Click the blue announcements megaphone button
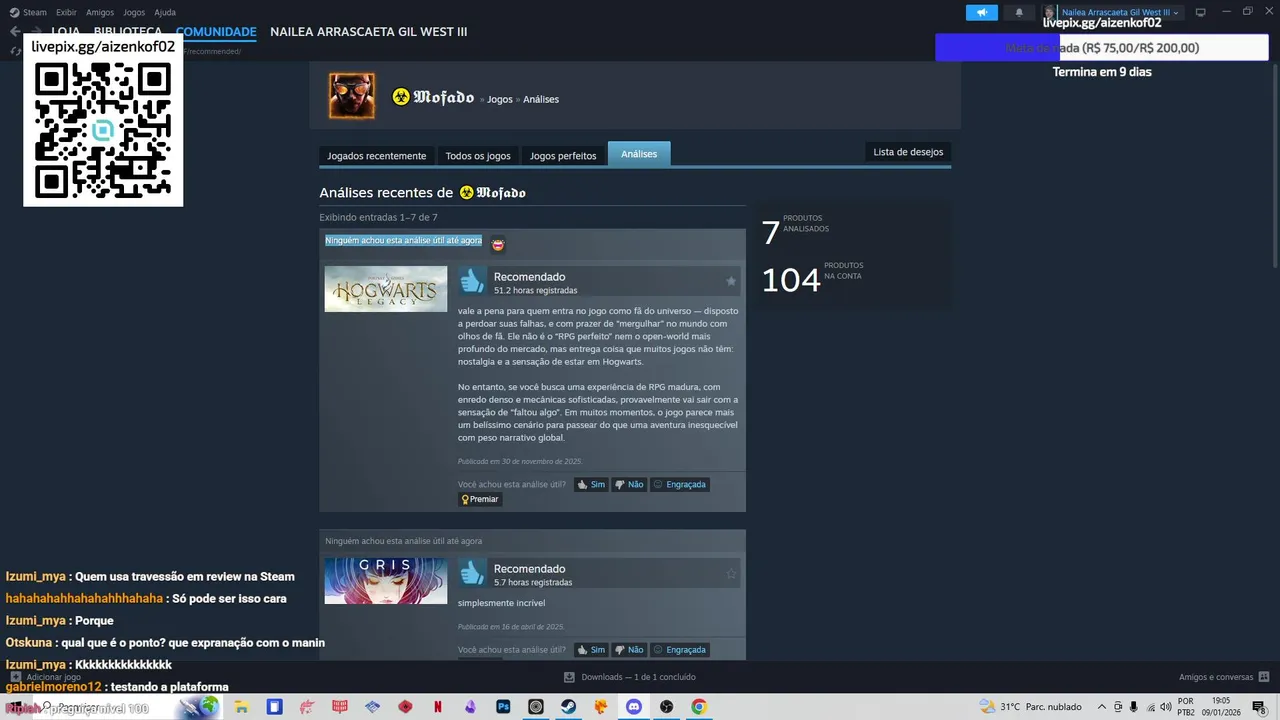Image resolution: width=1280 pixels, height=720 pixels. click(982, 12)
